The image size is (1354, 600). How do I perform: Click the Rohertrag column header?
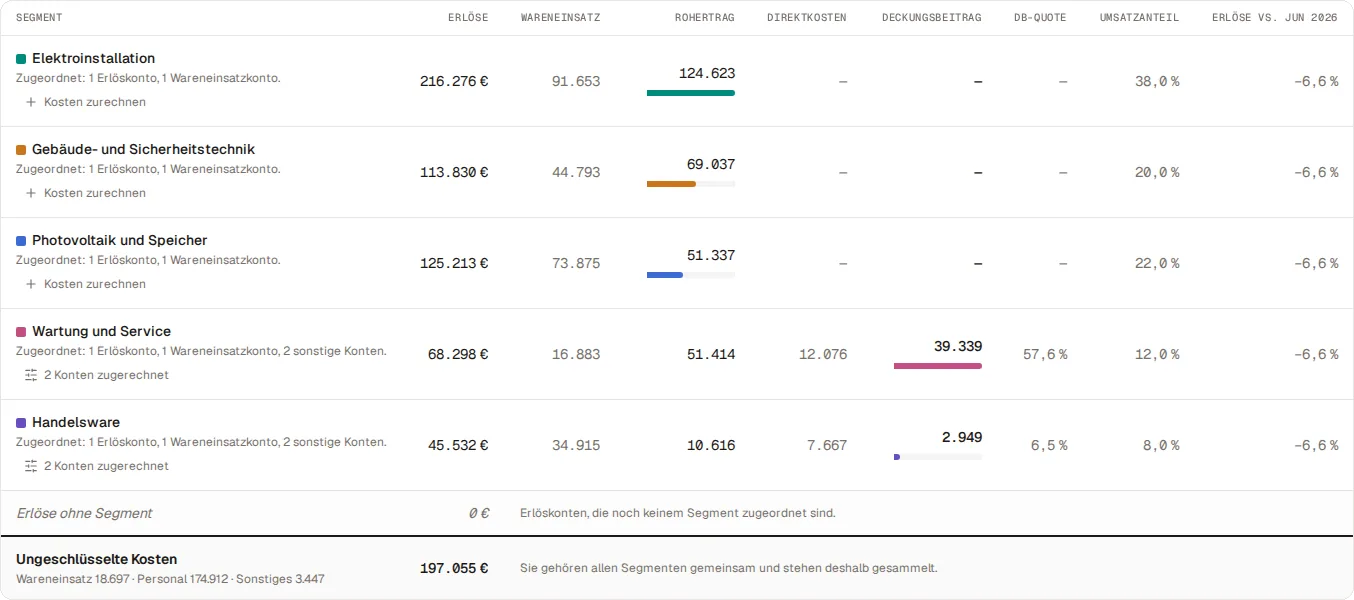coord(705,17)
